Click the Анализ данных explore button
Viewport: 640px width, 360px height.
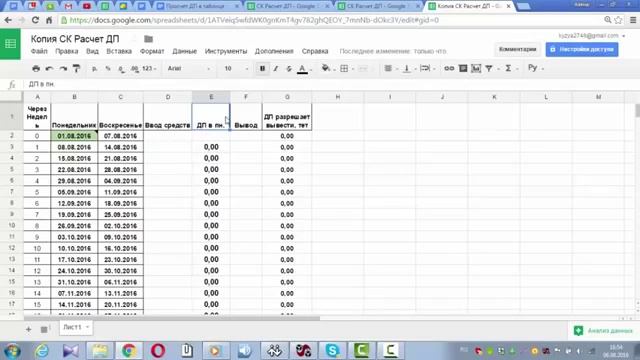tap(603, 331)
